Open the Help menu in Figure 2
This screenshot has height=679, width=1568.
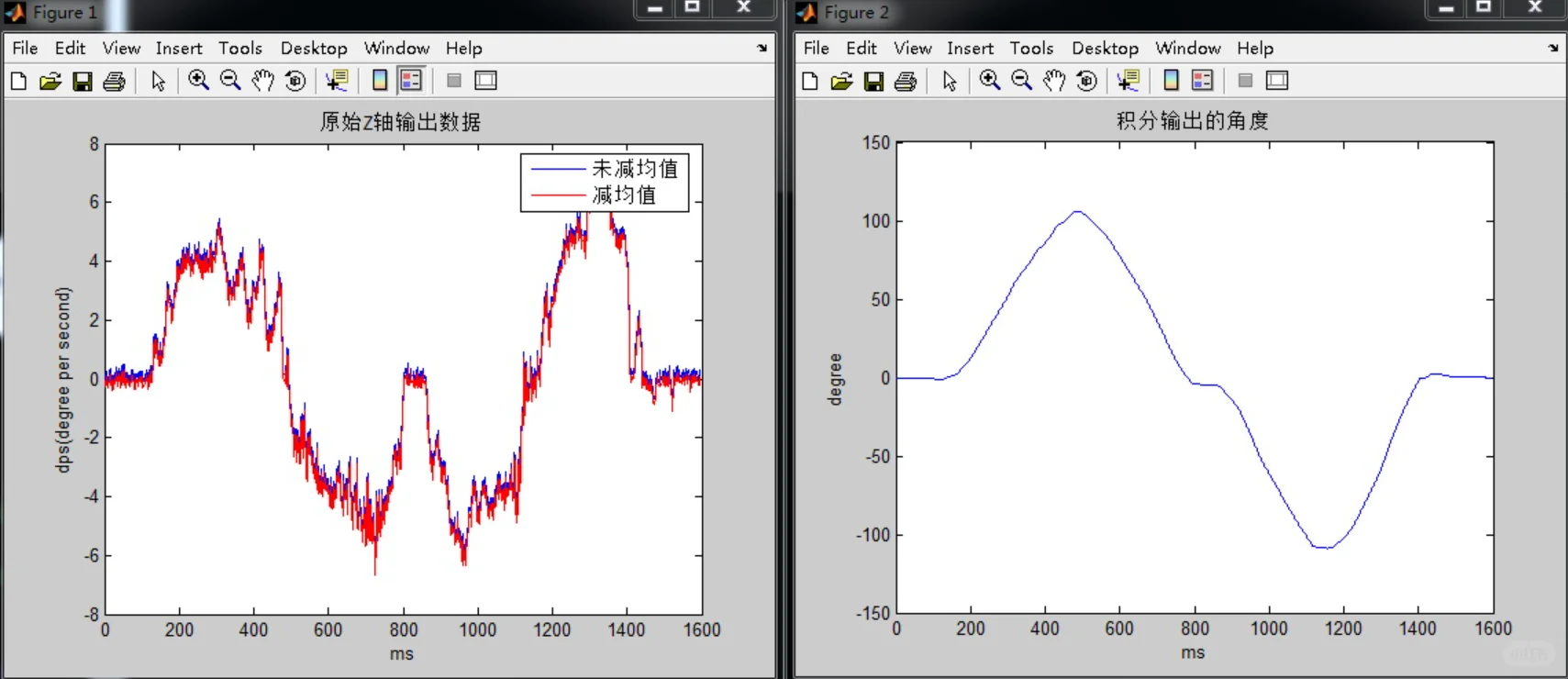pyautogui.click(x=1255, y=49)
